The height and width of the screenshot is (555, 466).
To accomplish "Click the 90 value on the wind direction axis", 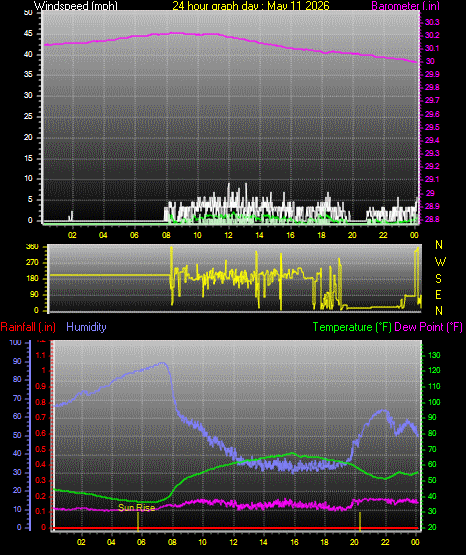I will 34,294.
